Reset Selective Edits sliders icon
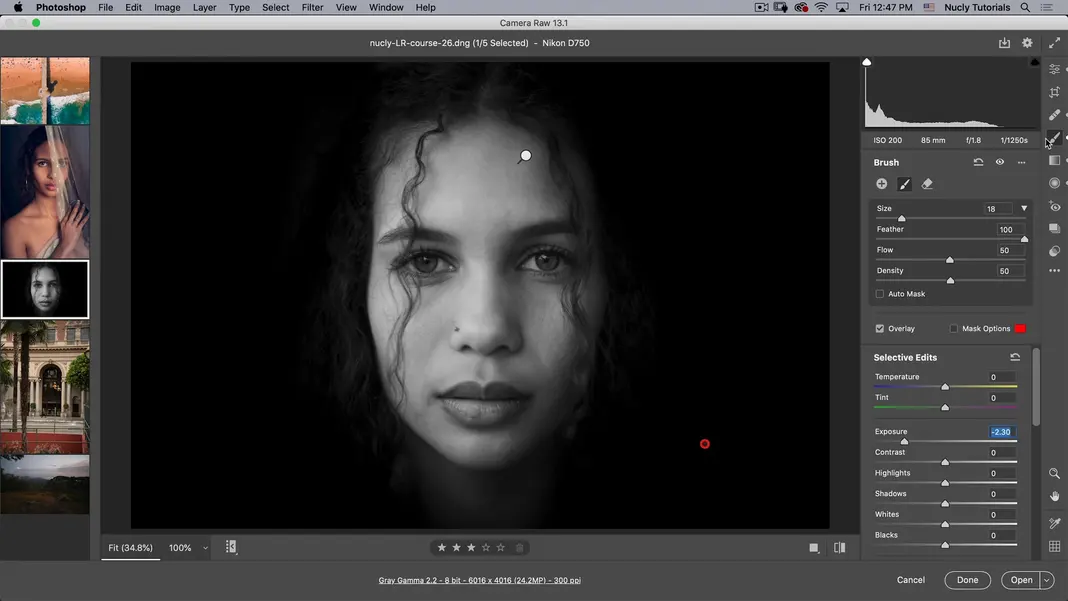The height and width of the screenshot is (601, 1068). tap(1015, 357)
